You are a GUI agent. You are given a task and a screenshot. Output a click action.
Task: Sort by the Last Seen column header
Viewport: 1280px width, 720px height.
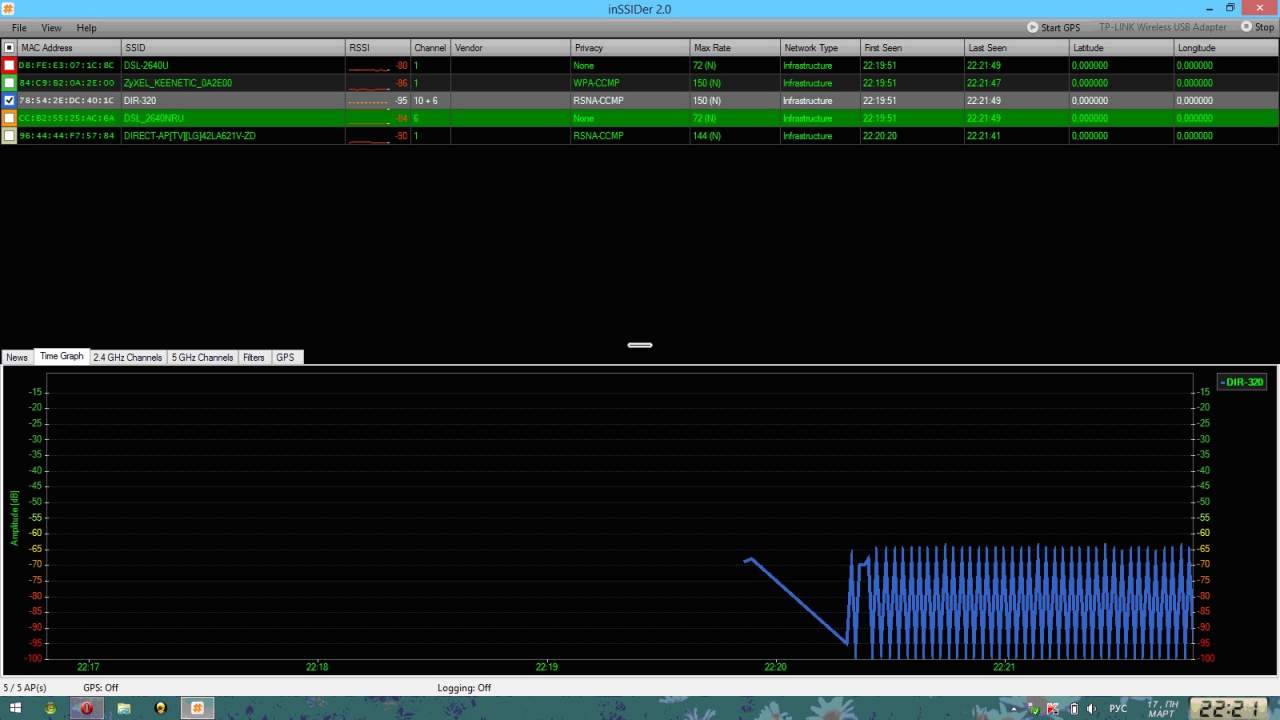coord(1017,47)
